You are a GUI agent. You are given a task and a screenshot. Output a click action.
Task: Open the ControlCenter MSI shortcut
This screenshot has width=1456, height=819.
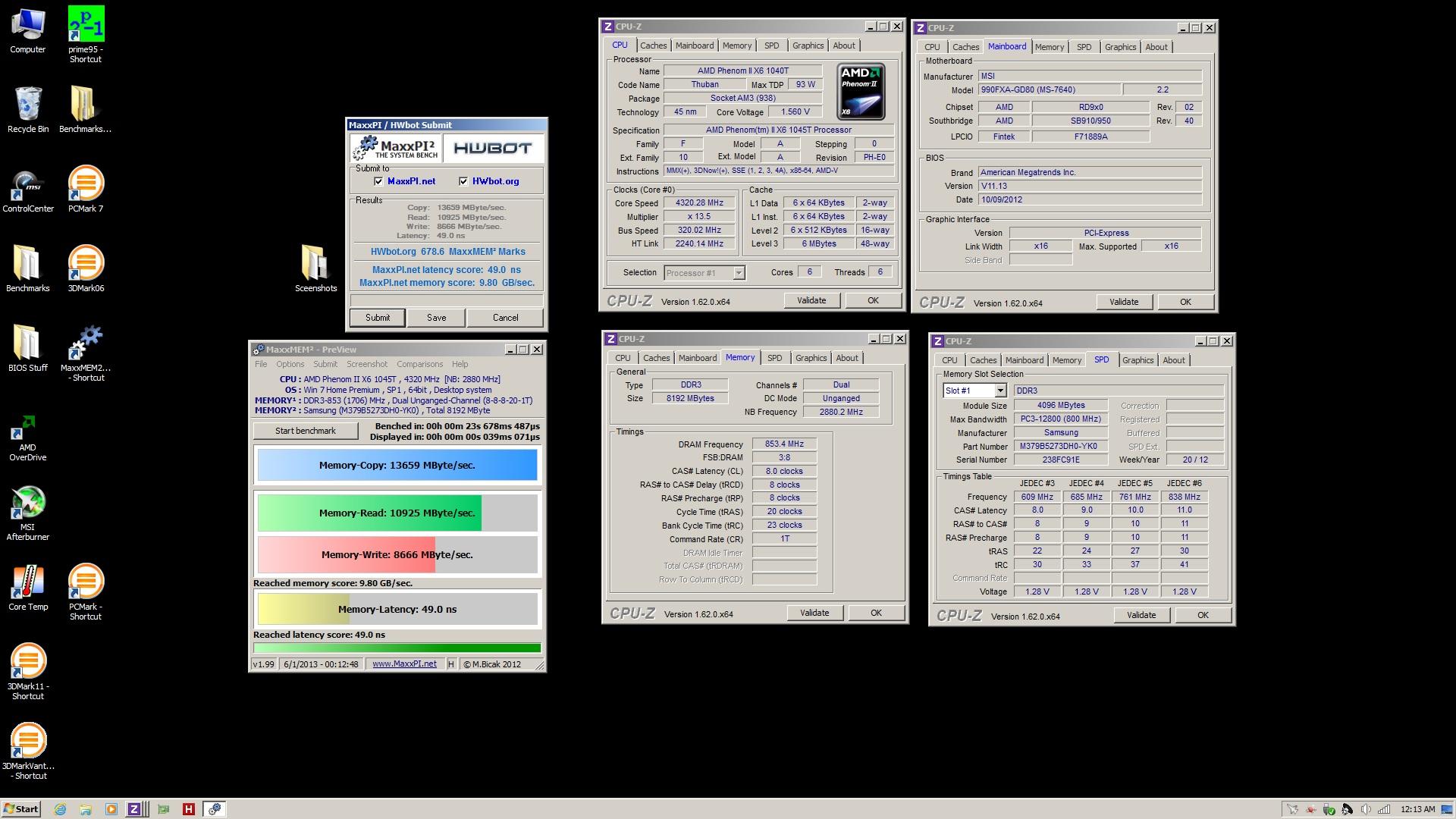[x=28, y=190]
